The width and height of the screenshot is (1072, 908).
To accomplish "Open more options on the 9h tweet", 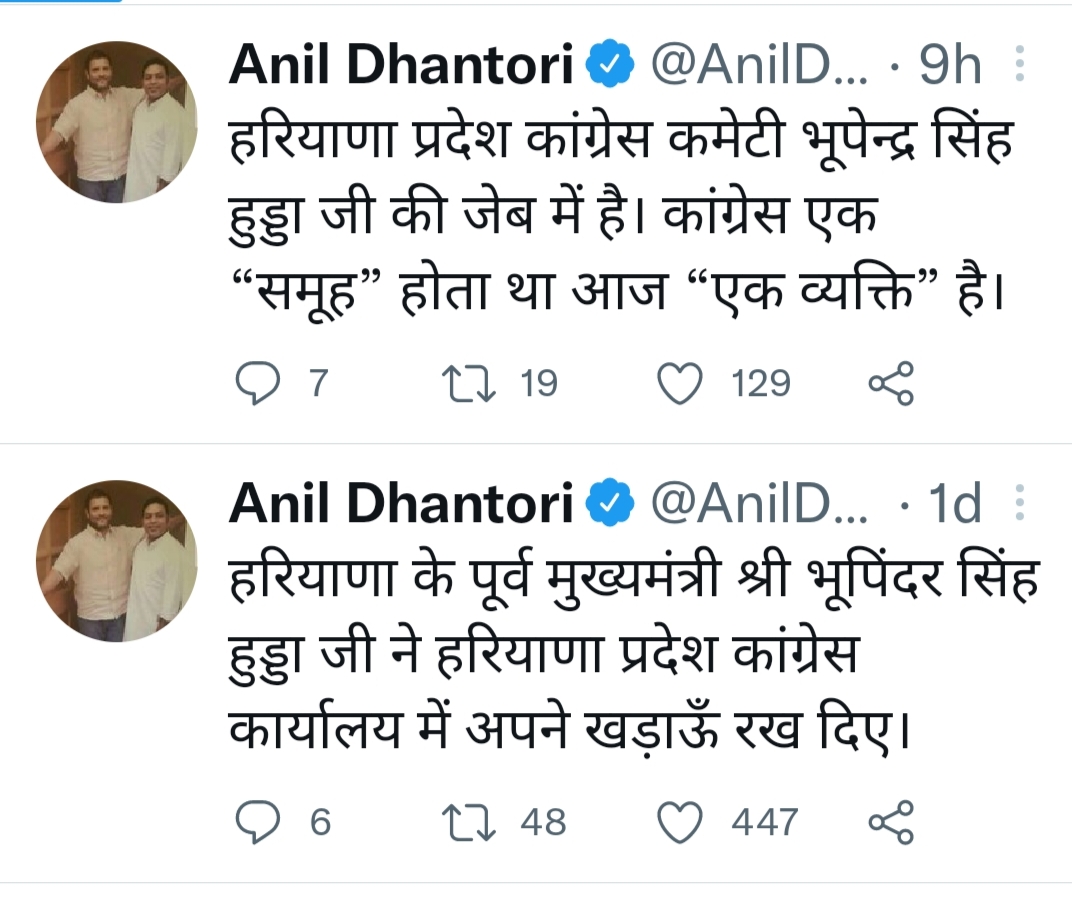I will (x=1020, y=64).
